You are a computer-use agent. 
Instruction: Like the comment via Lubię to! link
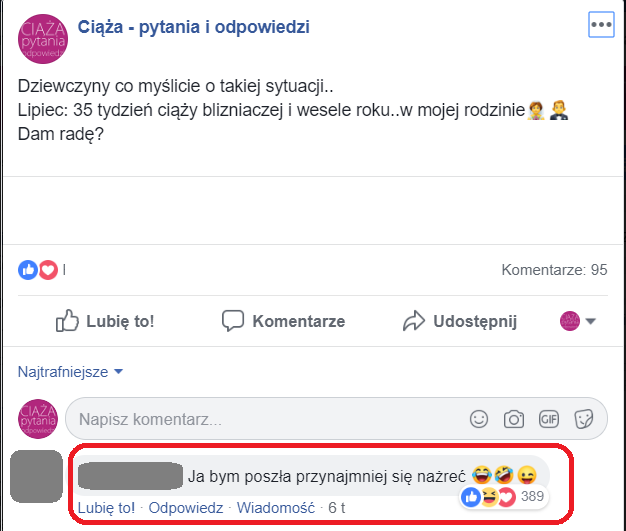pyautogui.click(x=106, y=508)
